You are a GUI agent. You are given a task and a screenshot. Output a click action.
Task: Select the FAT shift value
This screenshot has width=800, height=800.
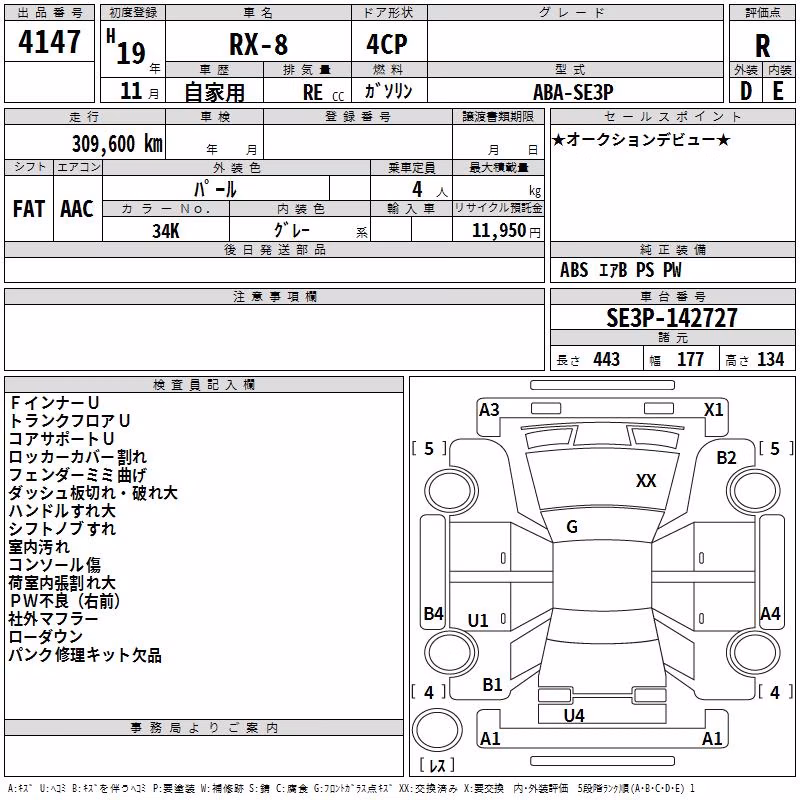coord(29,209)
